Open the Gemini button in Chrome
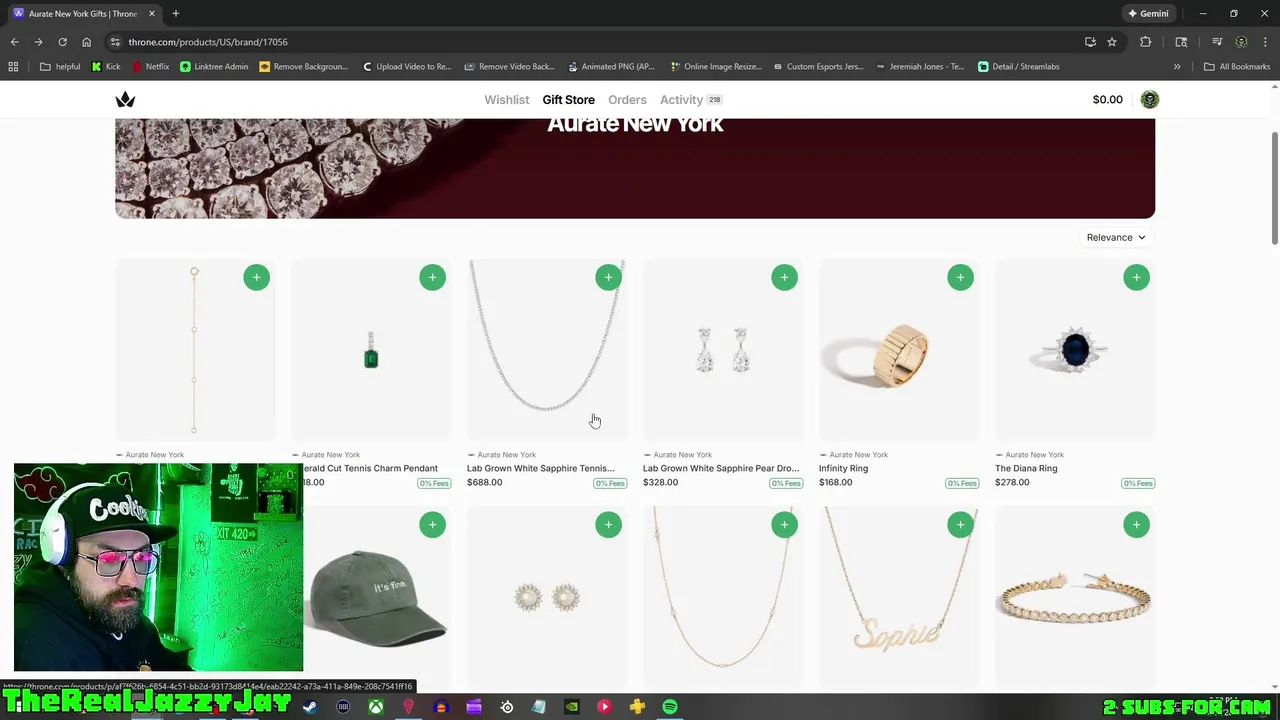Viewport: 1280px width, 720px height. point(1147,13)
